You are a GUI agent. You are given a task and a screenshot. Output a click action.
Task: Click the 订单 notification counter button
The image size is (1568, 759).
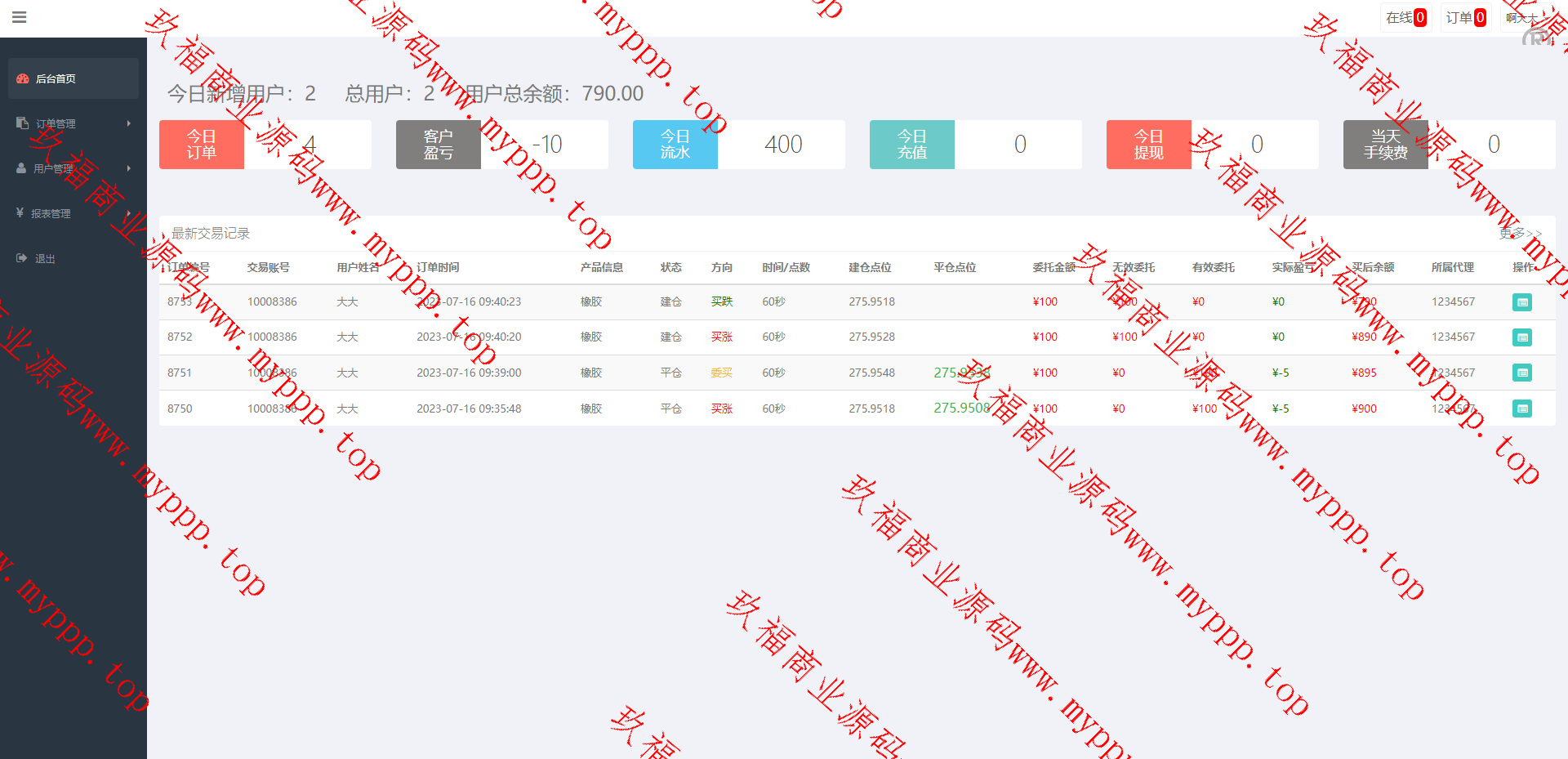[x=1465, y=18]
